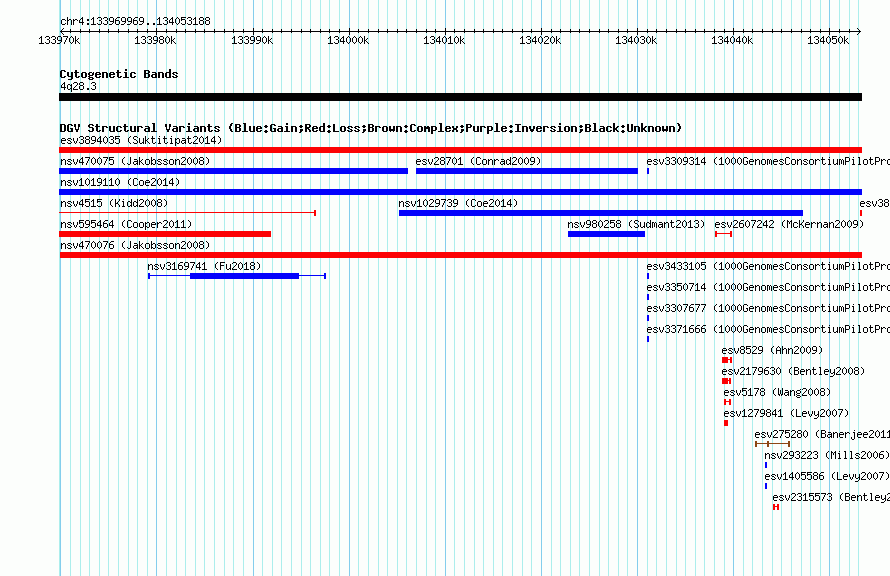Click the esv2607242 (McKernan2009) red glyph
Screen dimensions: 890x576
[x=723, y=234]
